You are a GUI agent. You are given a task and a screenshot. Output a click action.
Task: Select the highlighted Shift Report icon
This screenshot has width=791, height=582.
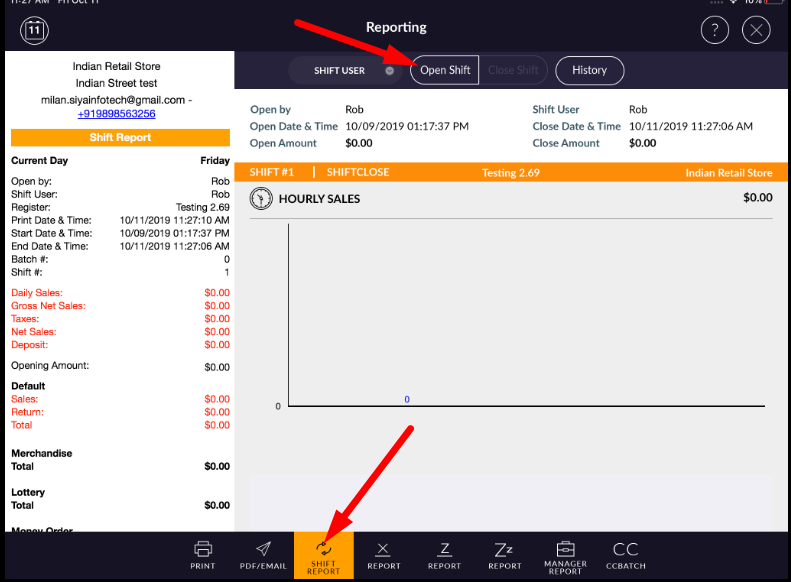click(323, 555)
